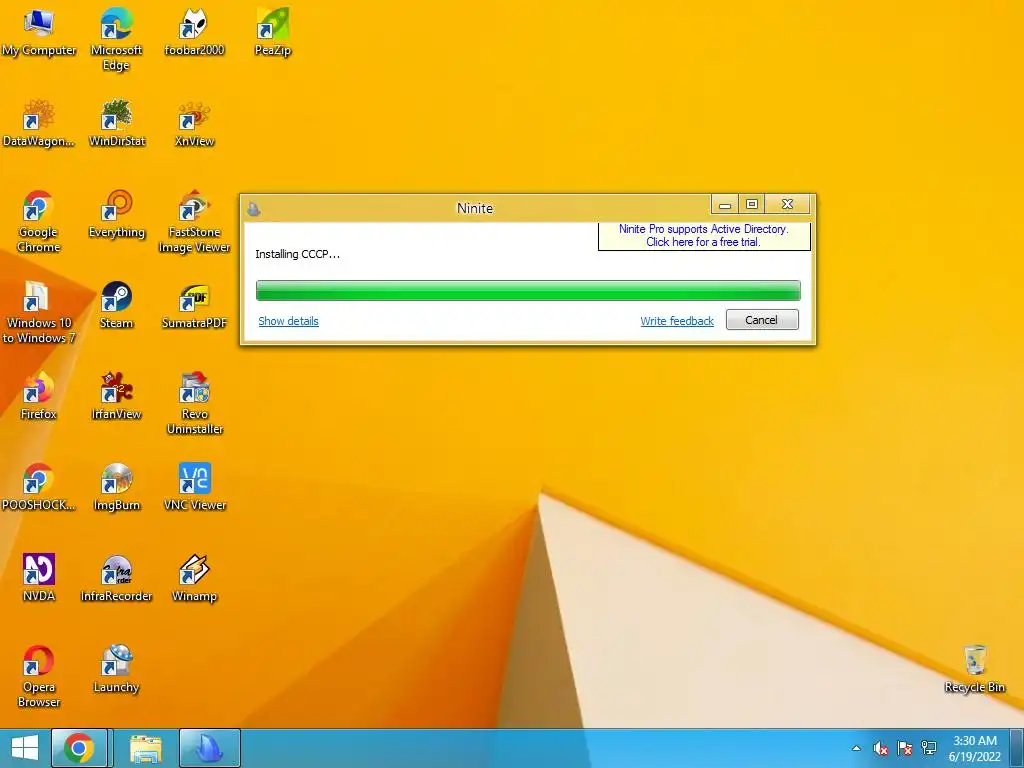Image resolution: width=1024 pixels, height=768 pixels.
Task: Select XnView desktop shortcut
Action: [x=194, y=123]
